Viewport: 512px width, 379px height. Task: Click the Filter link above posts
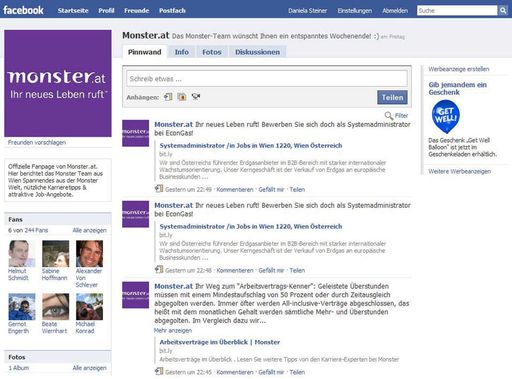[x=401, y=116]
